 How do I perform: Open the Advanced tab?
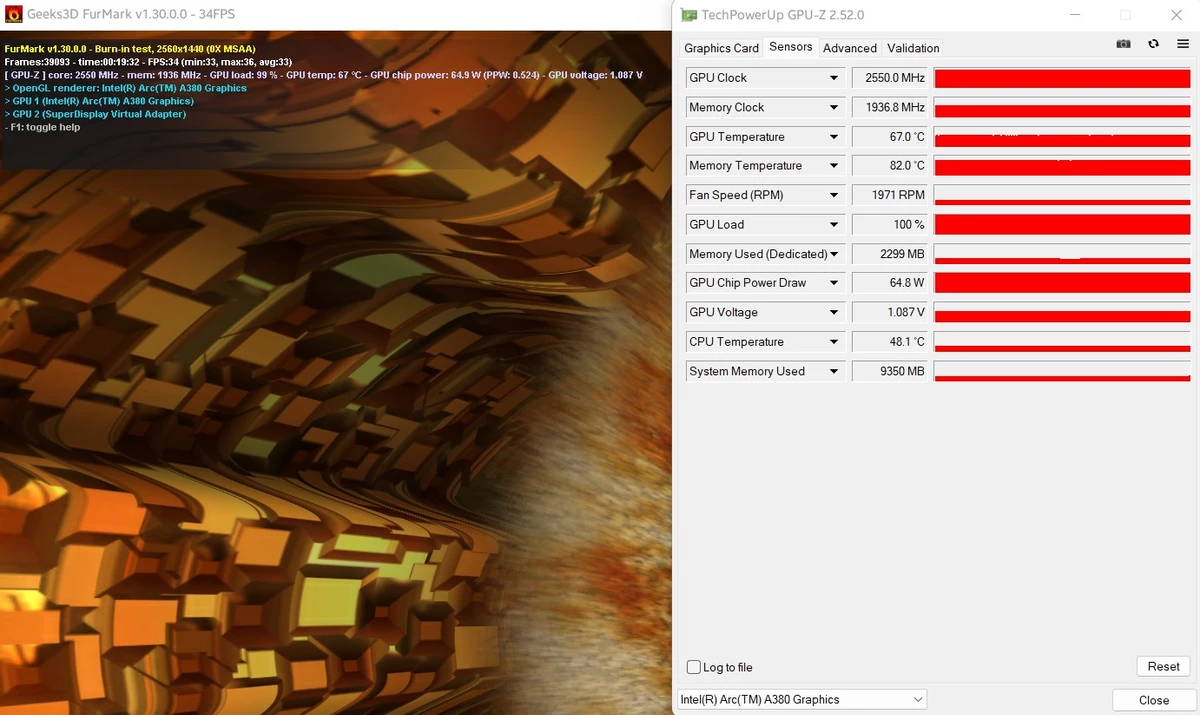point(849,48)
